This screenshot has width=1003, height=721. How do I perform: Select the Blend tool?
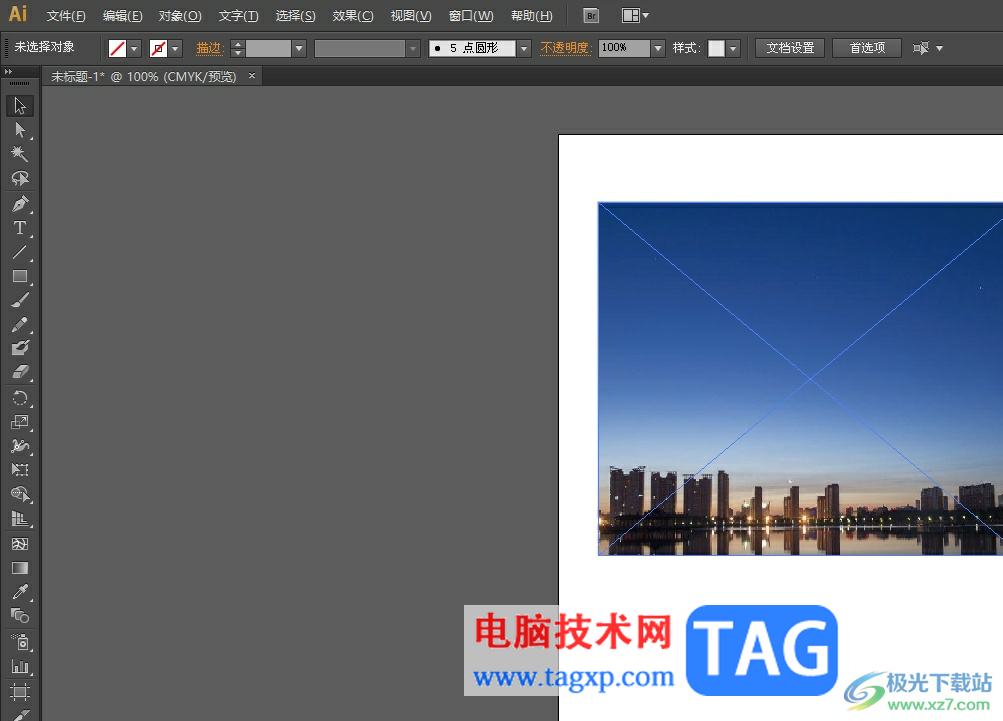pos(20,616)
